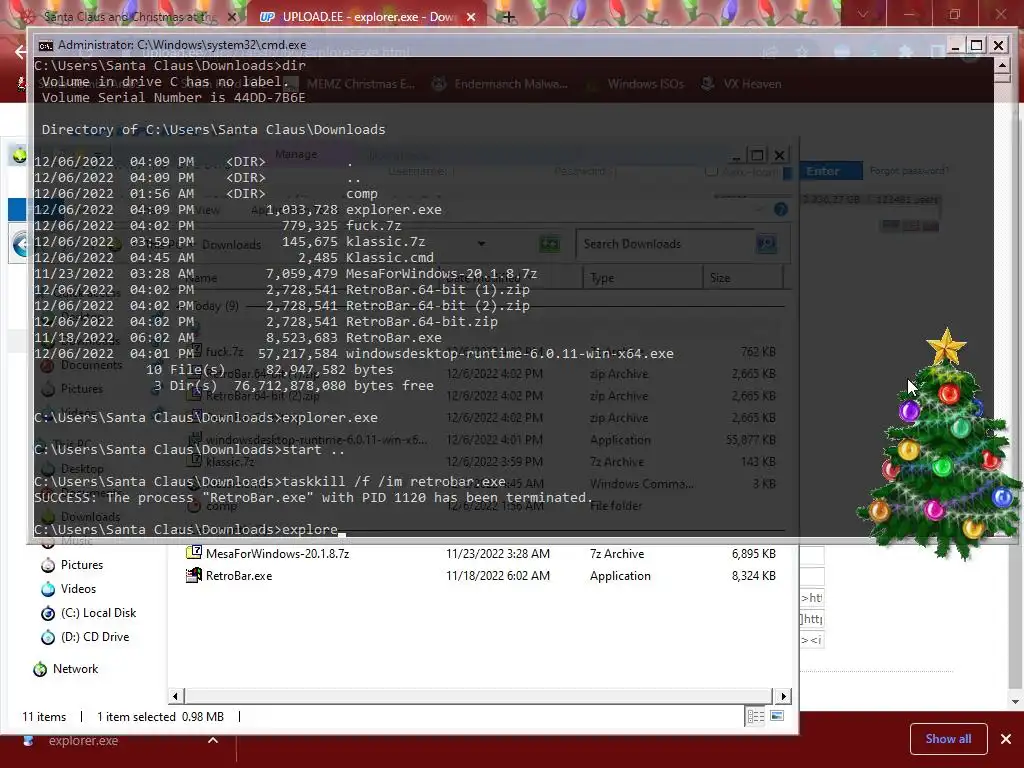Click the windowsdesktop-runtime line in cmd output
Viewport: 1024px width, 768px height.
coord(353,353)
